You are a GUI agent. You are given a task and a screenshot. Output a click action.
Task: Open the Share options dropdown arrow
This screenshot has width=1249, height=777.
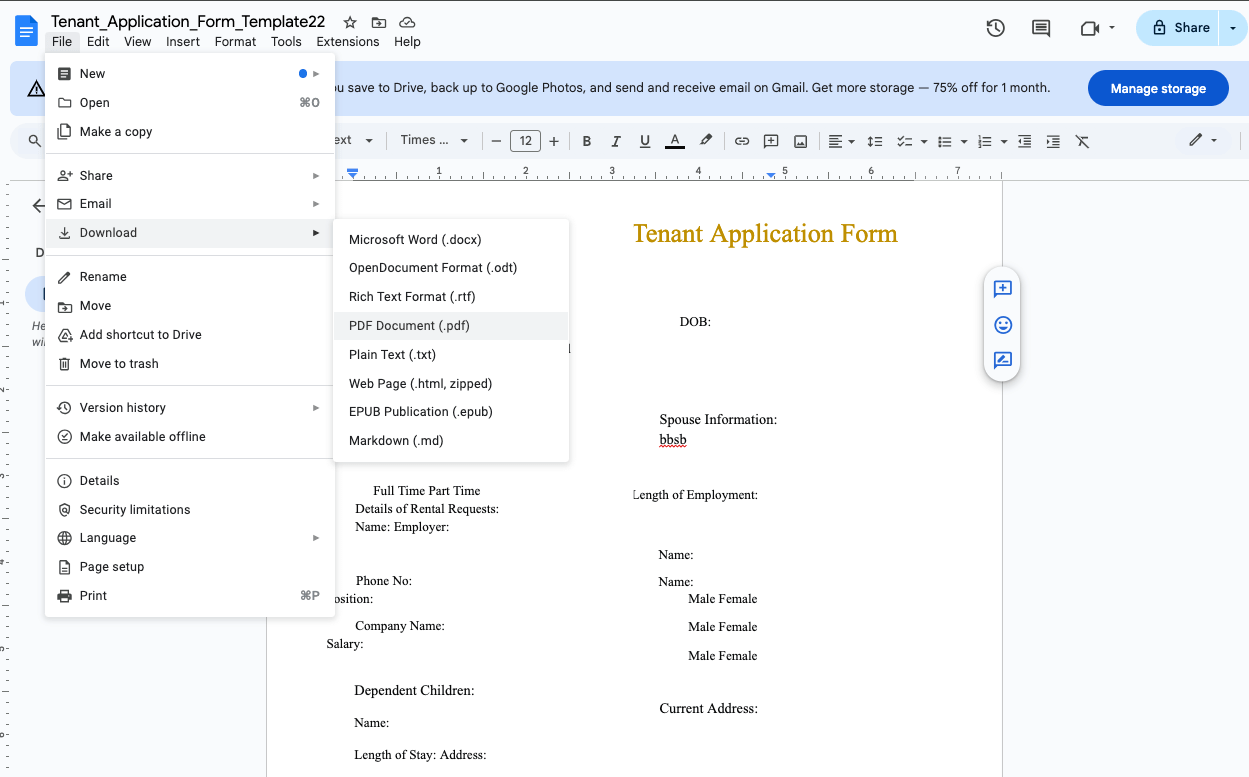pyautogui.click(x=1233, y=28)
